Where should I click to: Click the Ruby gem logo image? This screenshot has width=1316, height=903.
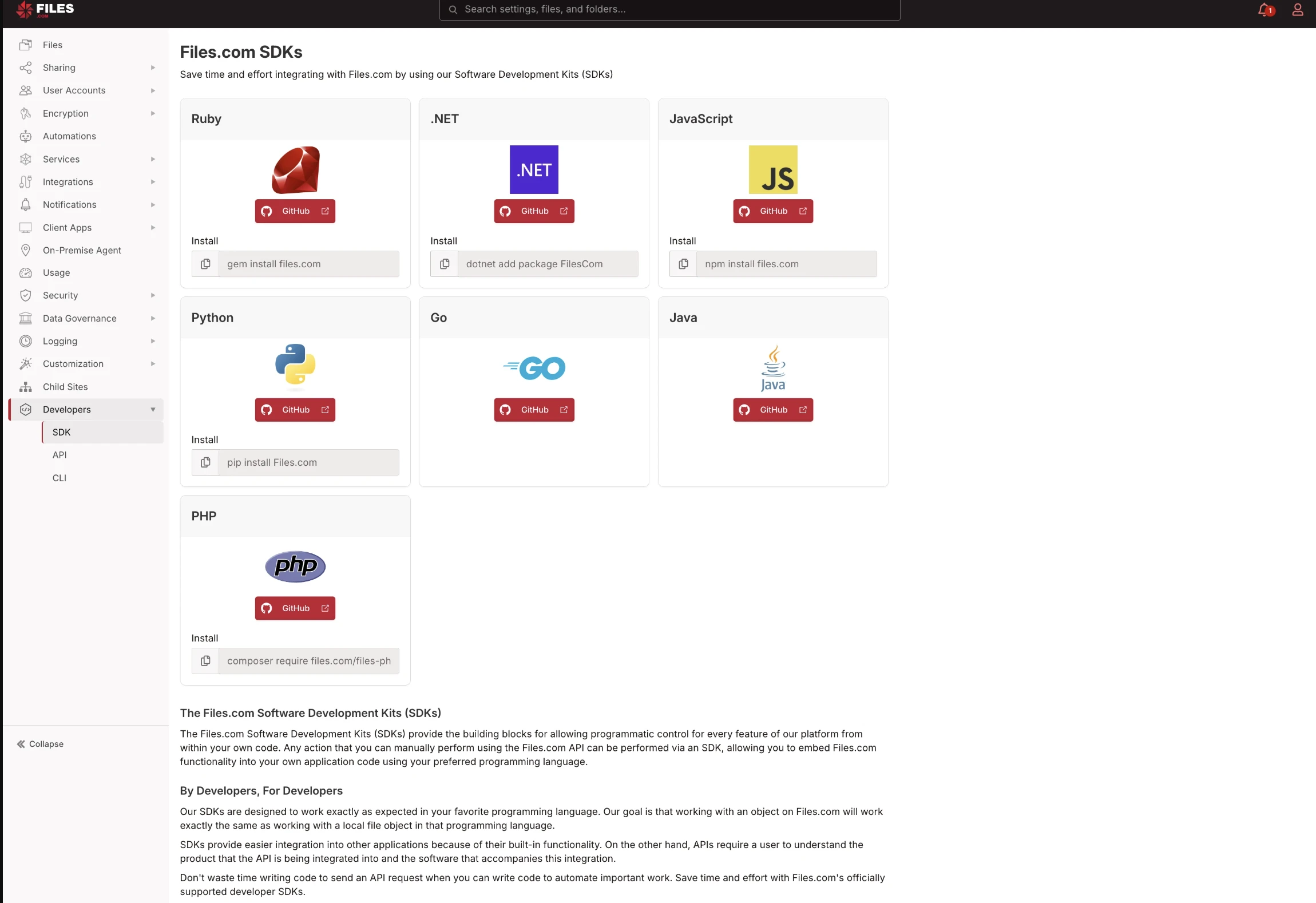tap(295, 170)
